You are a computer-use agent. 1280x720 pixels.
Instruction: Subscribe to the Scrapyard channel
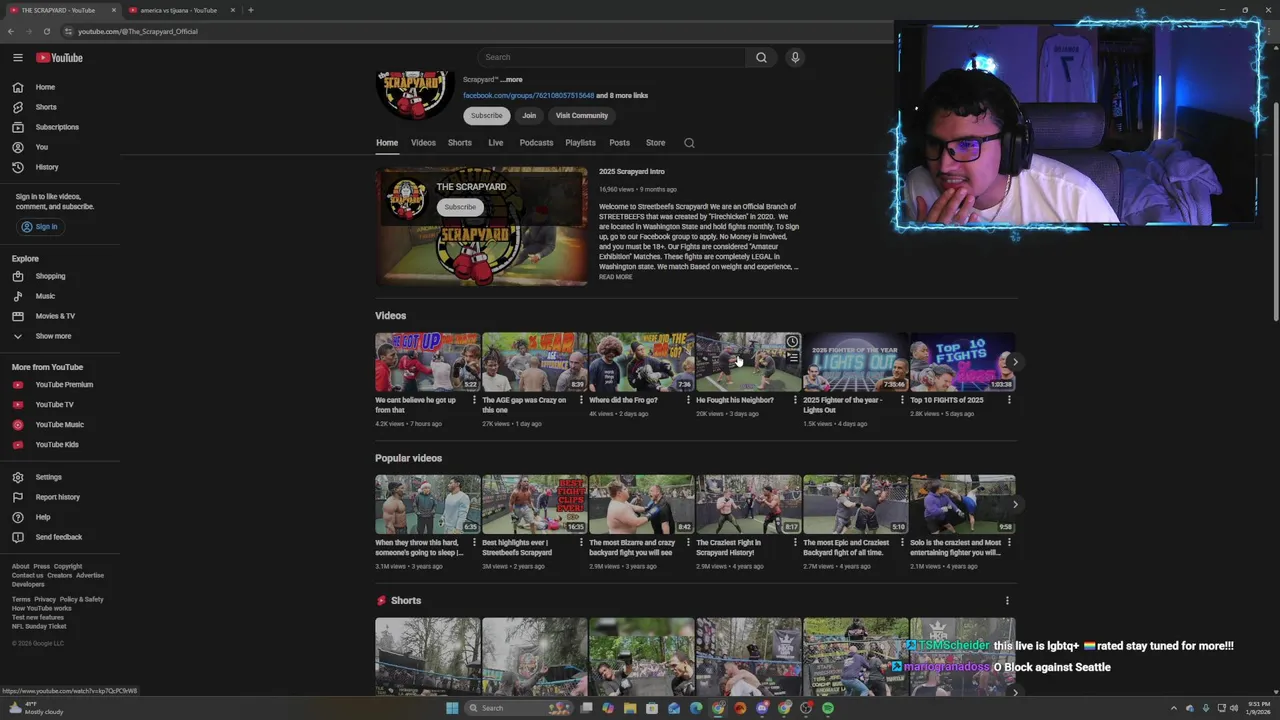487,115
